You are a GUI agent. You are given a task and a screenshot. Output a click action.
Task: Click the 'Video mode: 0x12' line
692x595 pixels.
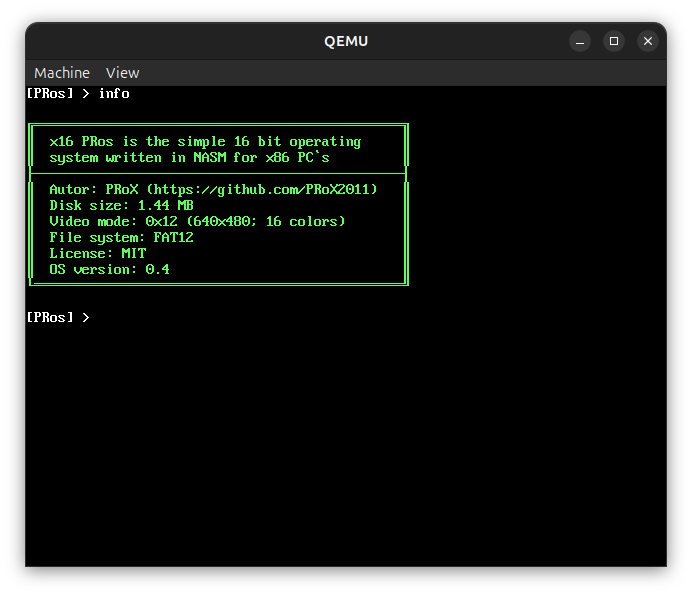(197, 221)
